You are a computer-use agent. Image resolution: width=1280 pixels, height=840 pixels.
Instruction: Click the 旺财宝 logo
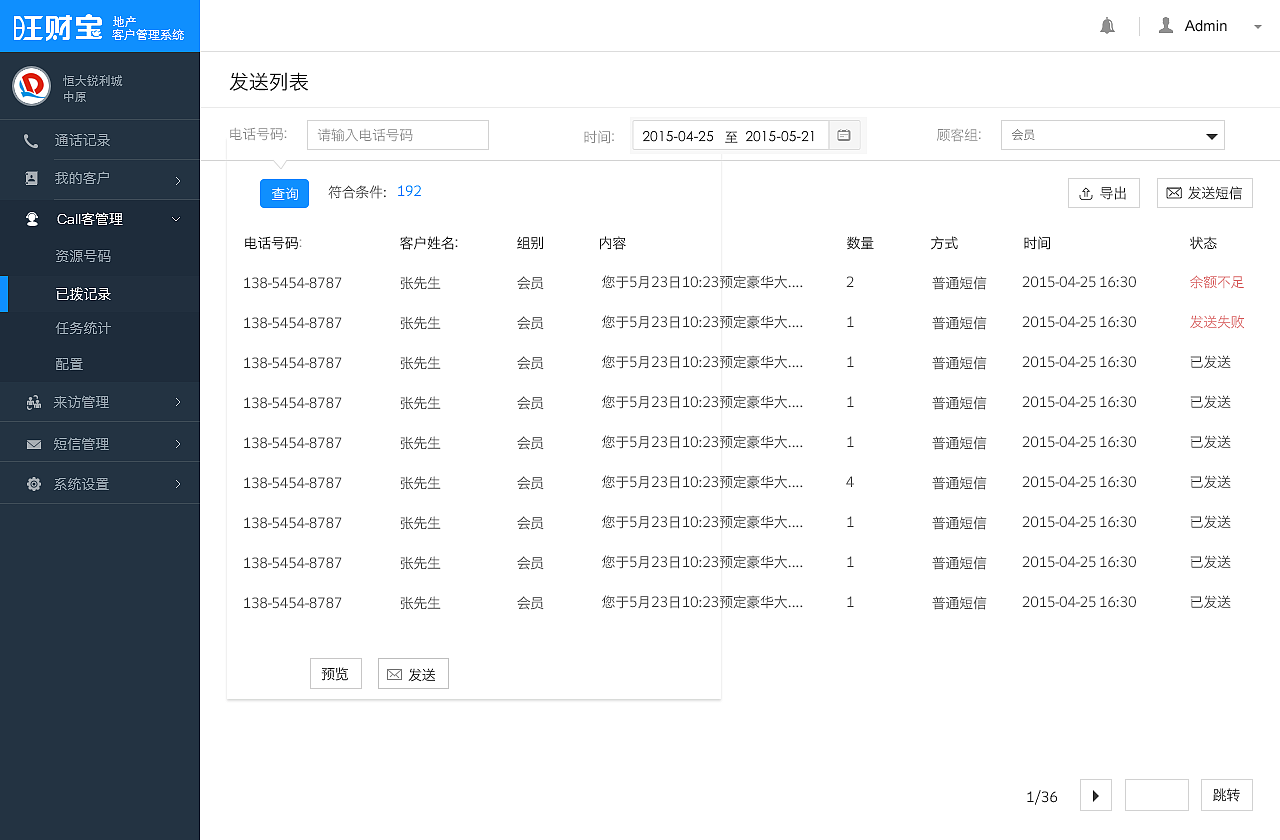pyautogui.click(x=60, y=25)
